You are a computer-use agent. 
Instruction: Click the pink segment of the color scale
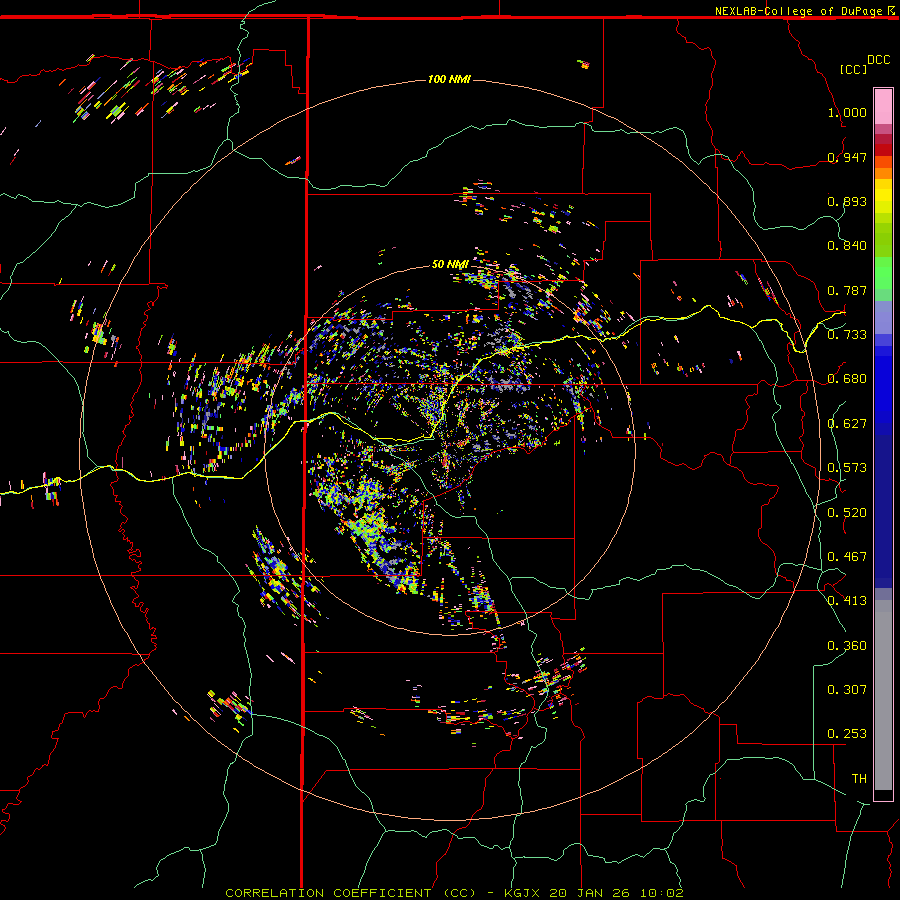883,106
